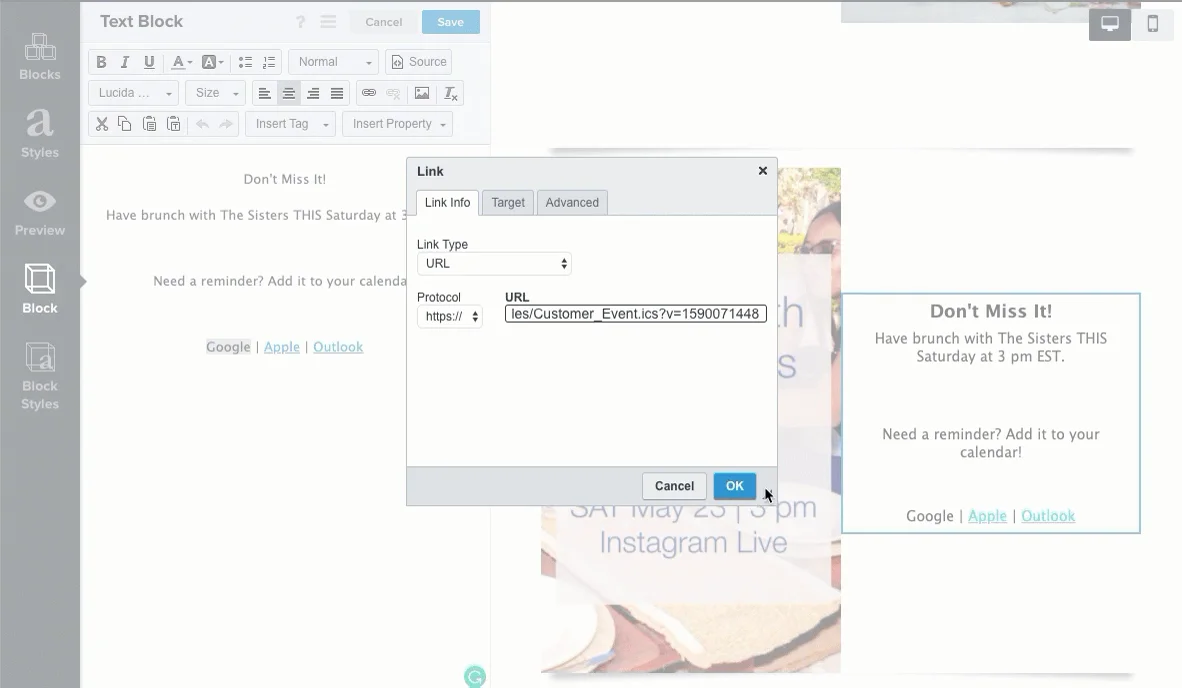Center align the text
The image size is (1182, 688).
pos(289,93)
